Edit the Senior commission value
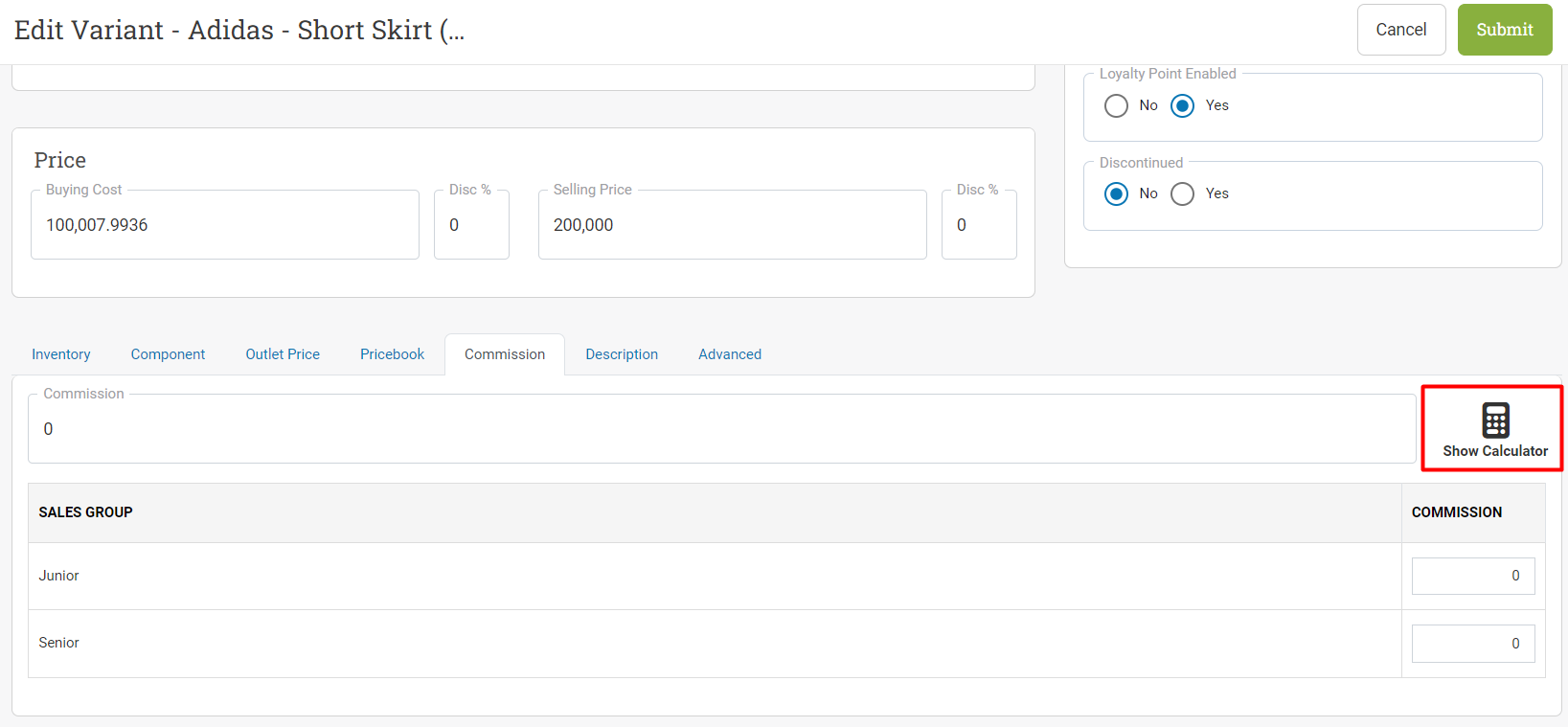This screenshot has height=727, width=1568. (1473, 644)
